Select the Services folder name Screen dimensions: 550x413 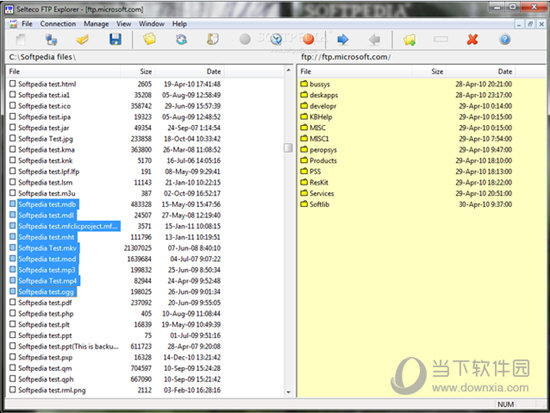322,193
